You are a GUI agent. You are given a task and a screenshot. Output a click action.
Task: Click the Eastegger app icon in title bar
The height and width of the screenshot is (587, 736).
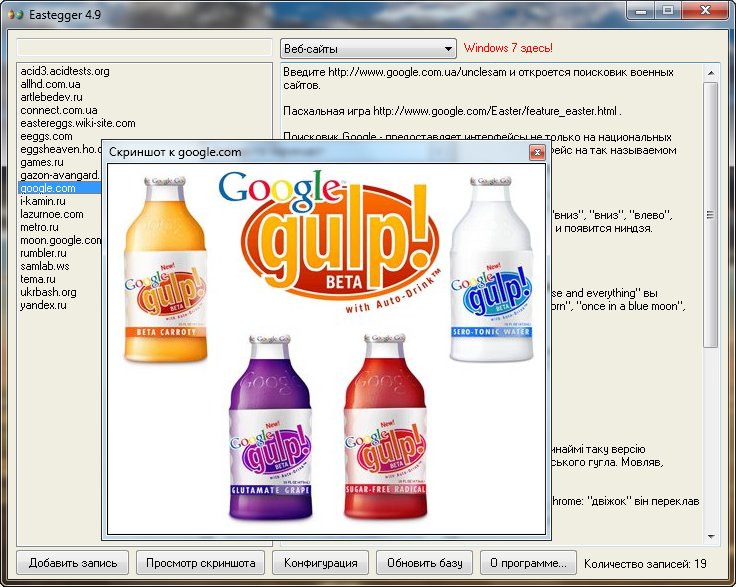point(15,15)
